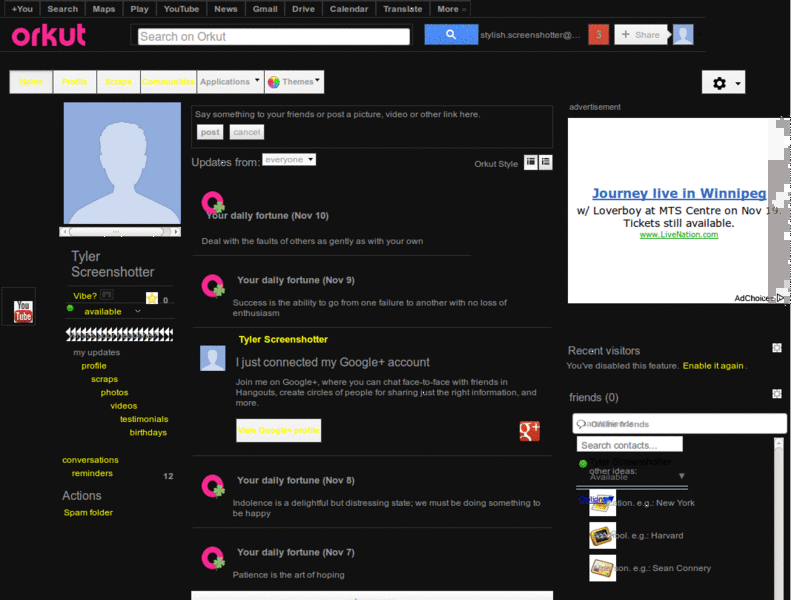The width and height of the screenshot is (800, 600).
Task: Open the Communities tab
Action: coord(168,82)
